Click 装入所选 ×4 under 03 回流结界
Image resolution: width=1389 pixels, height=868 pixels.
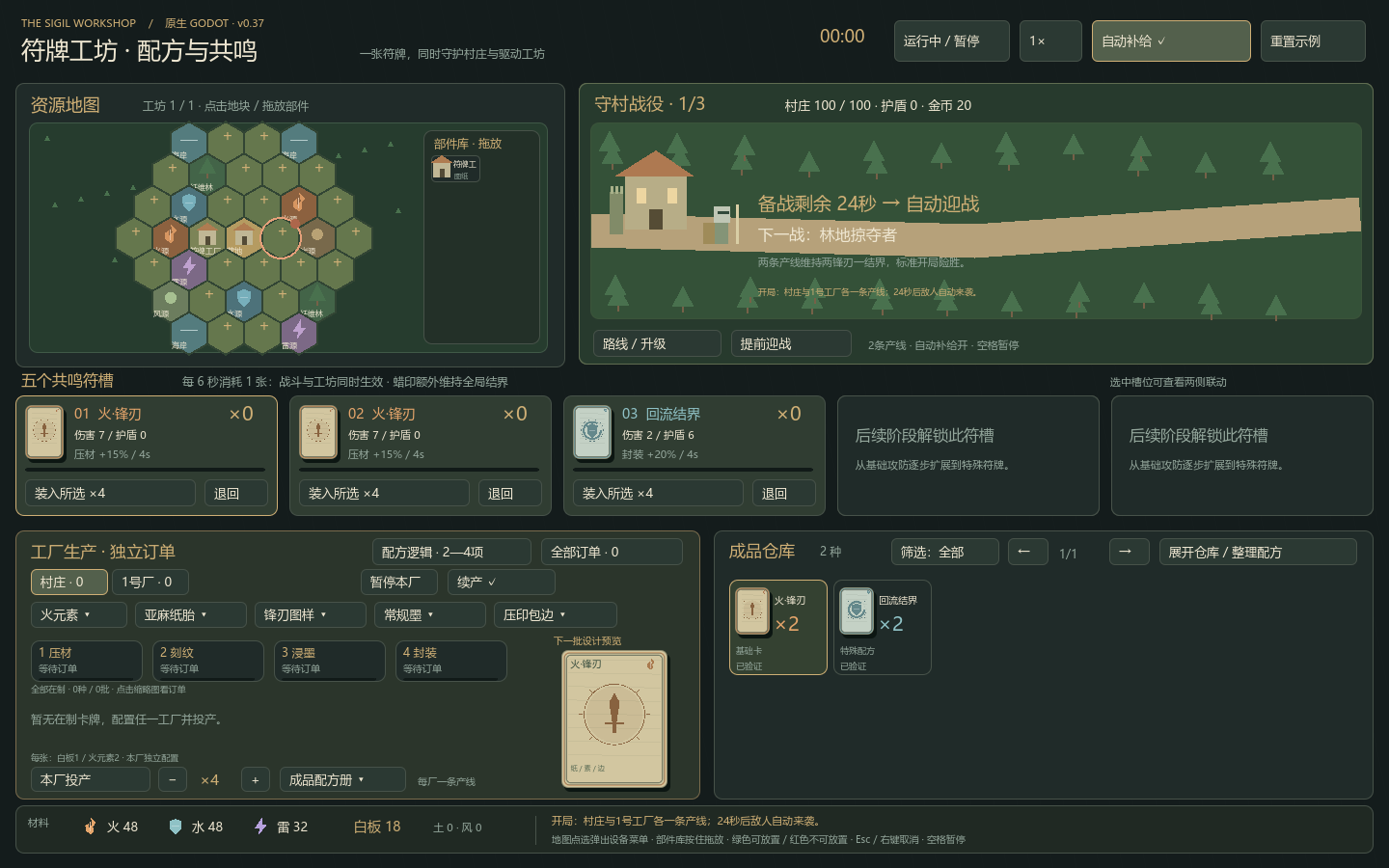coord(658,493)
